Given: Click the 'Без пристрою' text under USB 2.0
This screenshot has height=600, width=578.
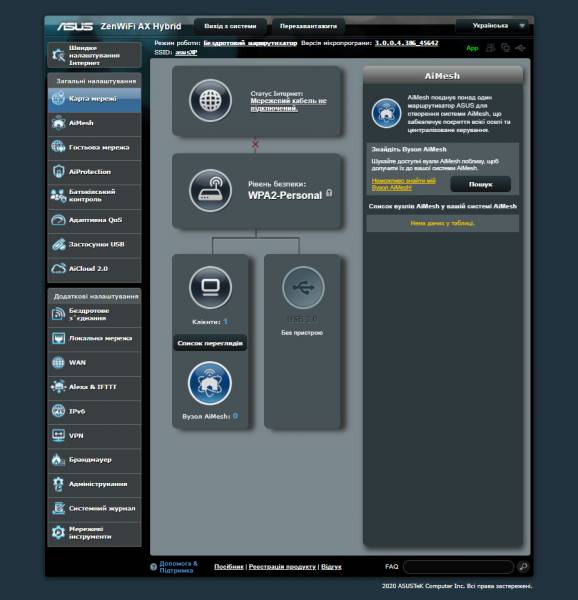Looking at the screenshot, I should click(302, 333).
